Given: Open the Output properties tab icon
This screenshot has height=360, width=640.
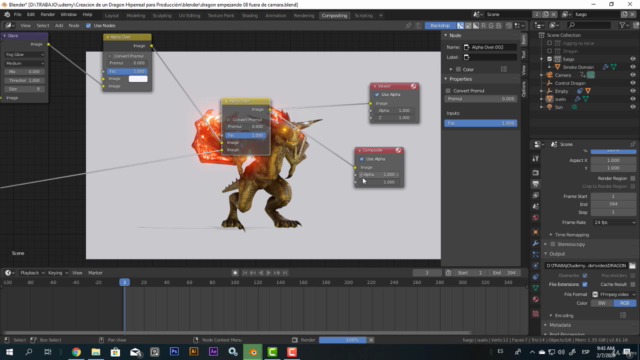Looking at the screenshot, I should click(x=536, y=184).
